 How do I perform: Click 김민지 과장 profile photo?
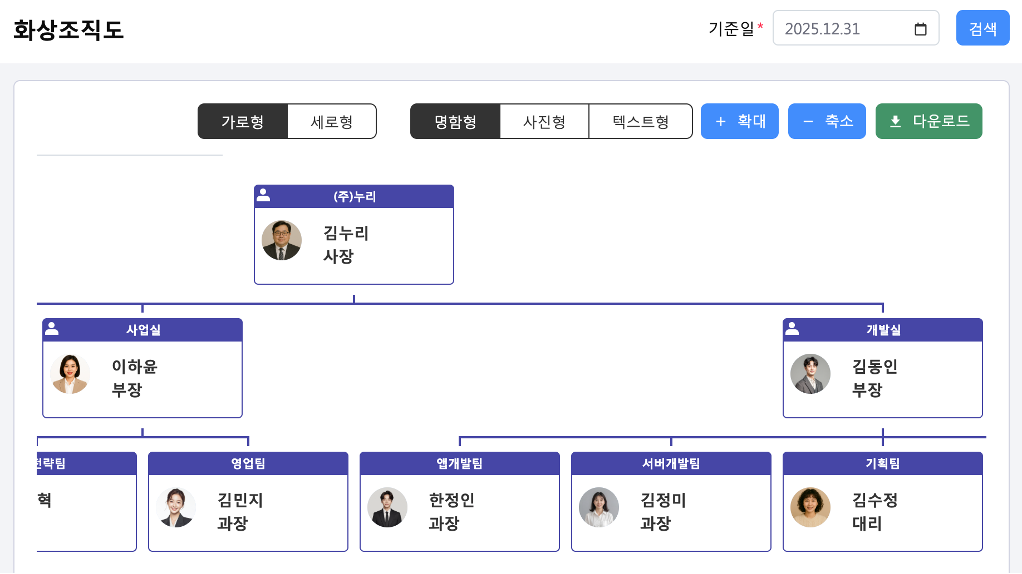(176, 507)
